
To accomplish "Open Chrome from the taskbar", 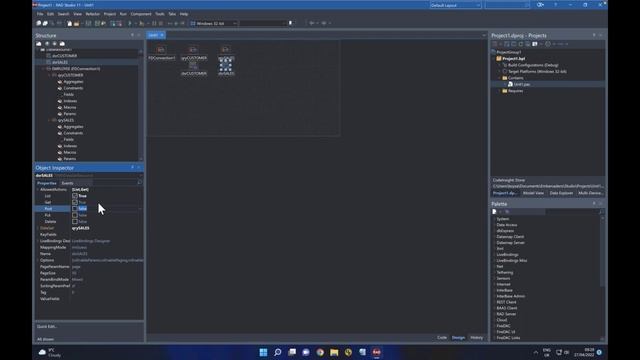I will (x=320, y=352).
